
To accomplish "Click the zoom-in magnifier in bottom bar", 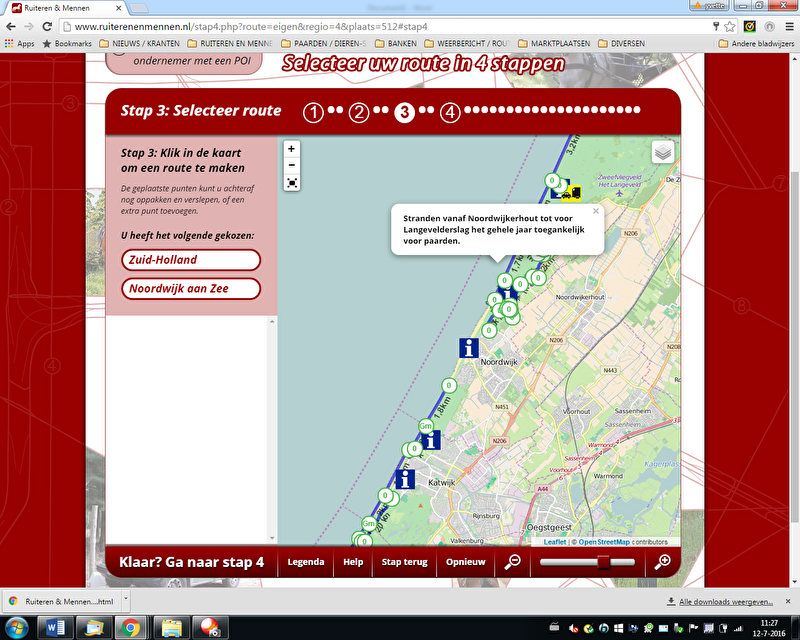I will pyautogui.click(x=662, y=562).
